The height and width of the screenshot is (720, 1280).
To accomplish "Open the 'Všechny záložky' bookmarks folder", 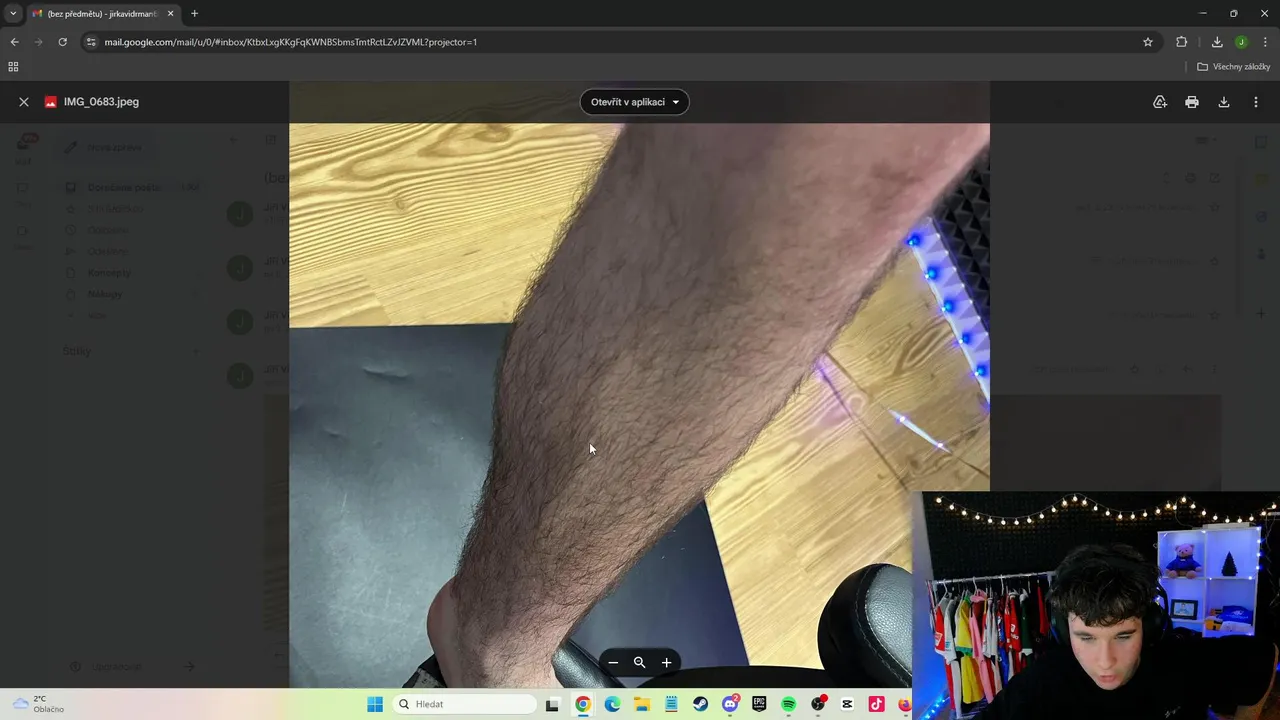I will click(x=1234, y=67).
